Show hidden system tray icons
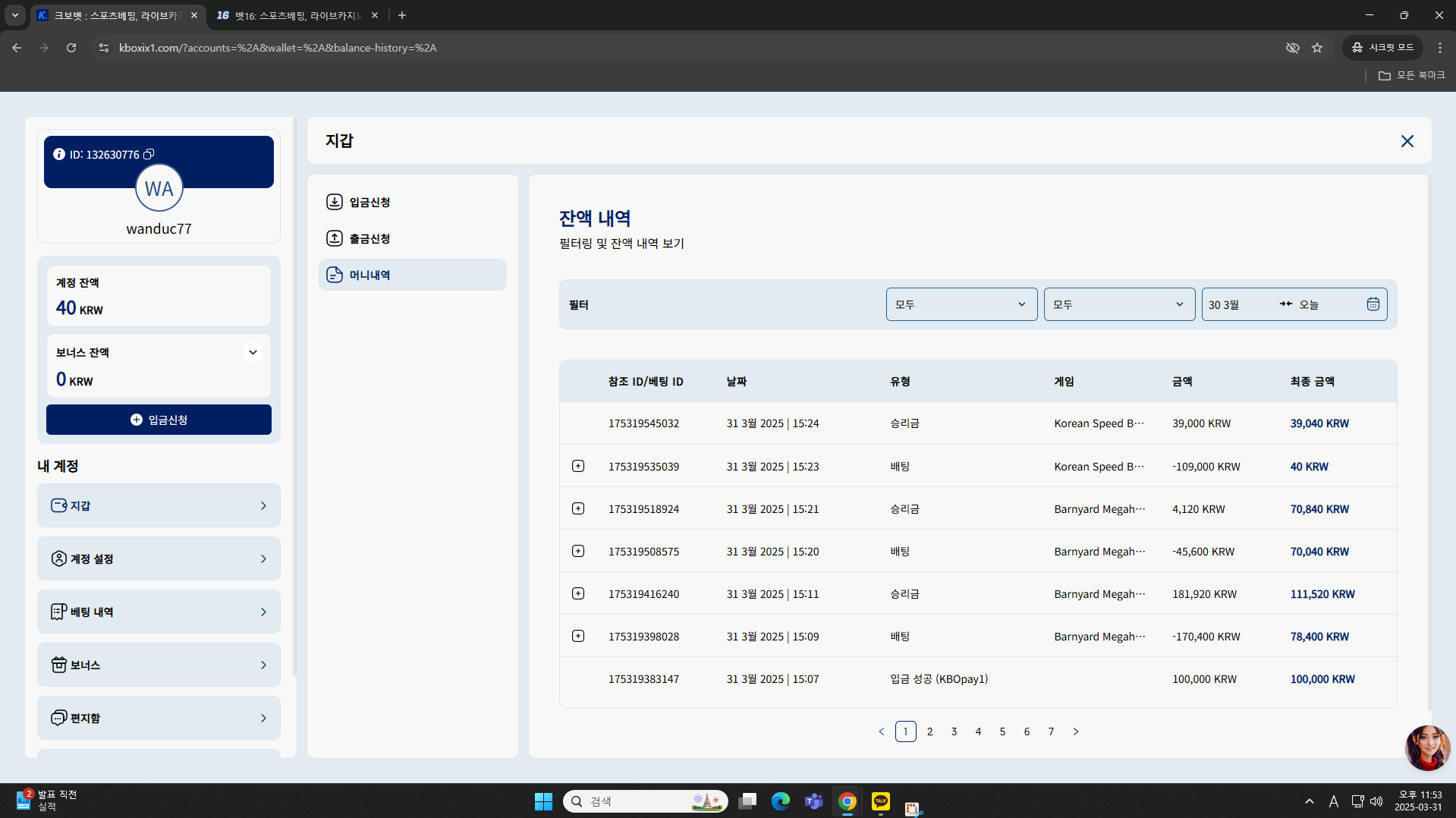Viewport: 1456px width, 818px height. click(x=1310, y=801)
